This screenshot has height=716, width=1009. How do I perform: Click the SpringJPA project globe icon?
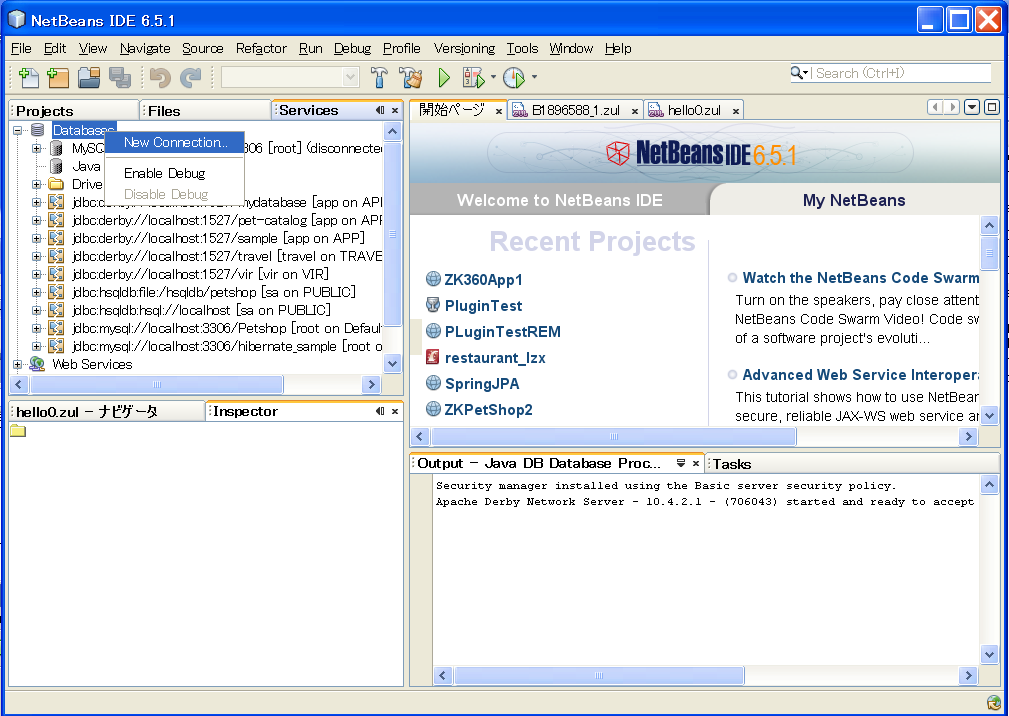(434, 383)
